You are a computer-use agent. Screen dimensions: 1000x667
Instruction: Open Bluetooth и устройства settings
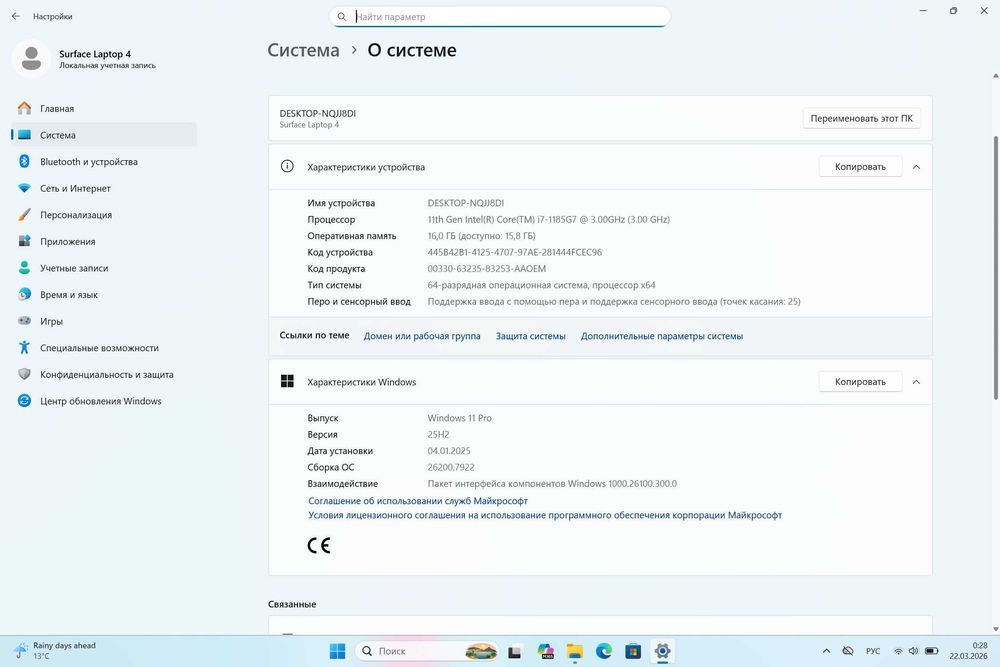104,162
